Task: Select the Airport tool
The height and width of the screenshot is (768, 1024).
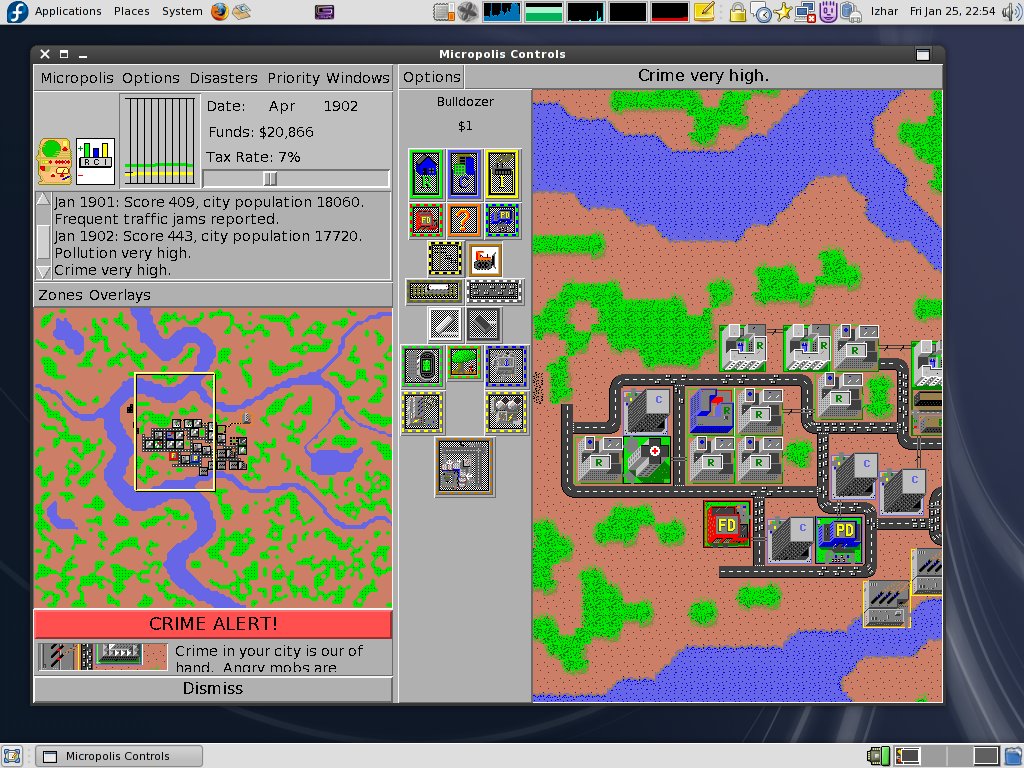Action: pos(464,467)
